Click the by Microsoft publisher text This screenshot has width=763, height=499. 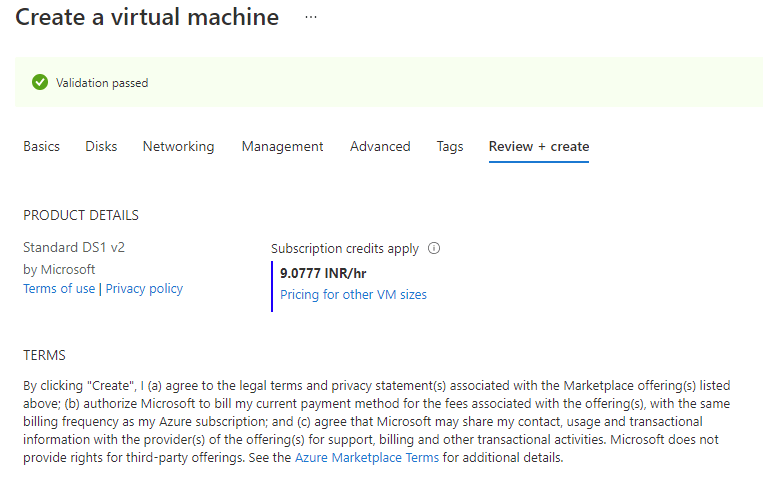tap(59, 269)
